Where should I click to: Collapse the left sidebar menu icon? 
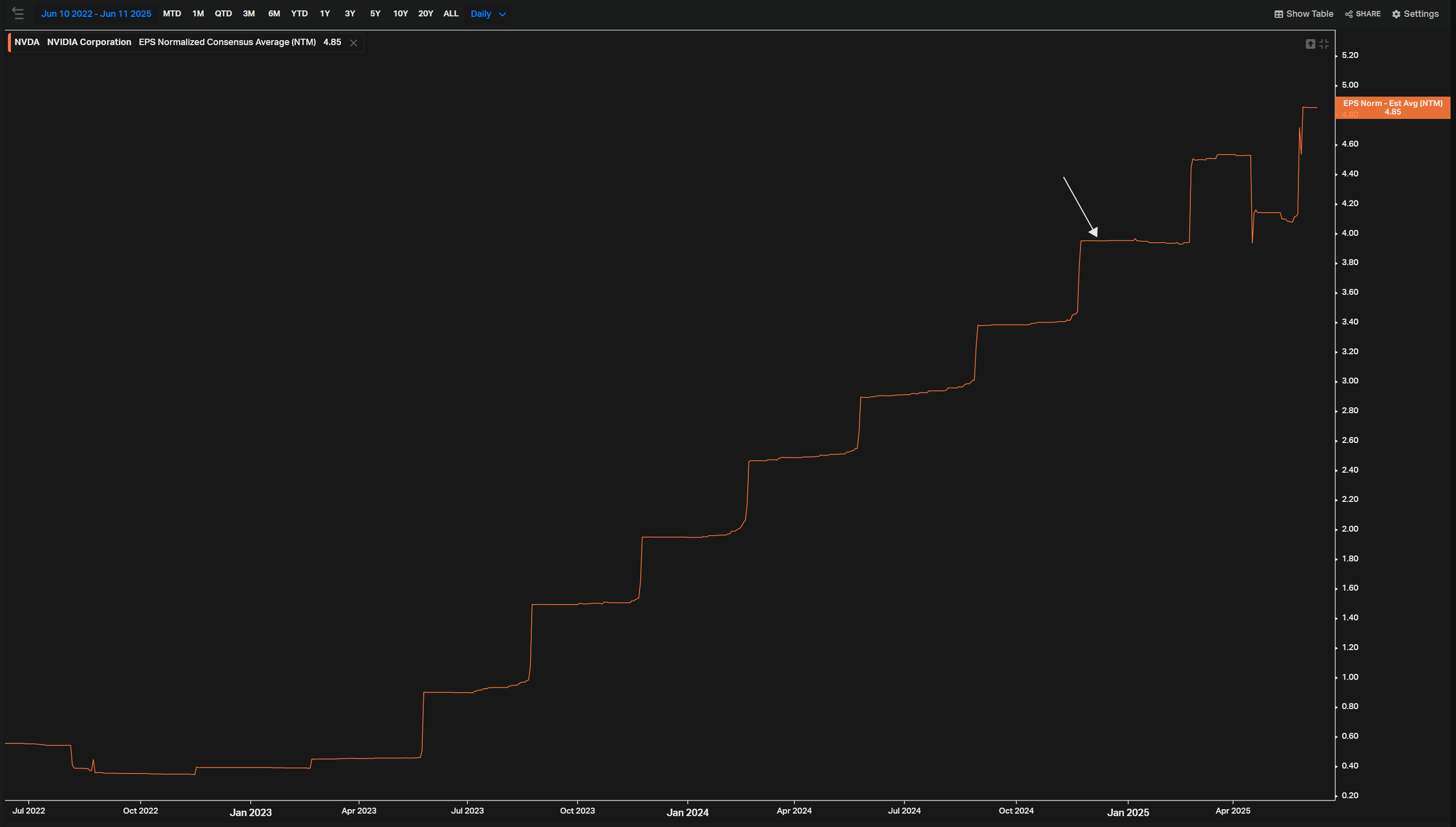pyautogui.click(x=18, y=14)
